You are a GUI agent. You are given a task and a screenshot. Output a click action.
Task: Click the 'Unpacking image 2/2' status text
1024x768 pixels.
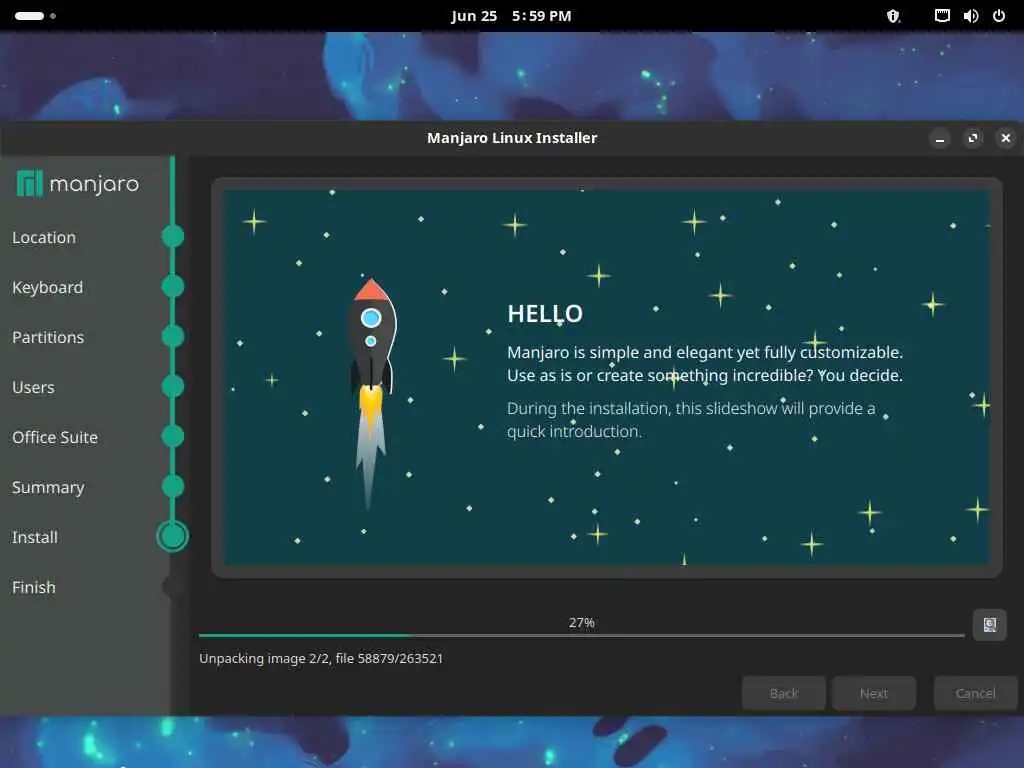click(x=321, y=658)
